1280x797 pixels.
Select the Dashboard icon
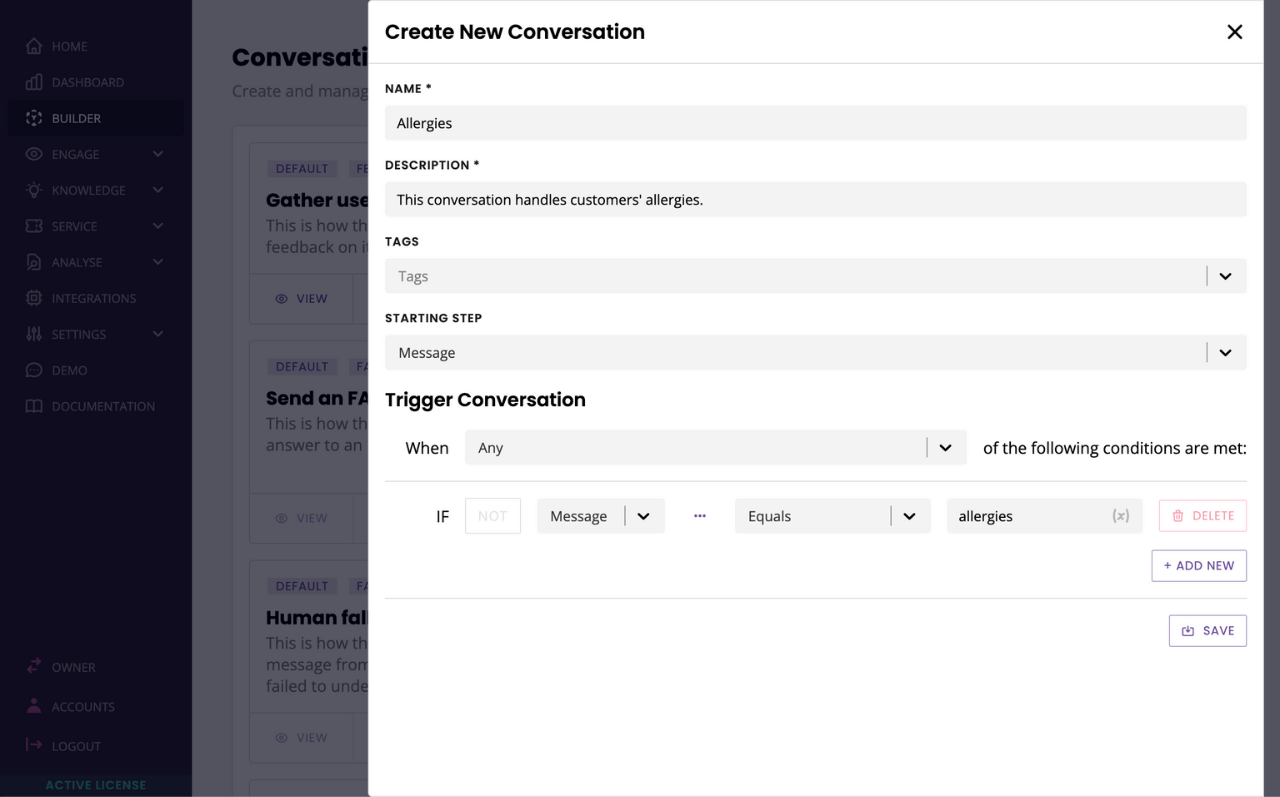pyautogui.click(x=33, y=81)
